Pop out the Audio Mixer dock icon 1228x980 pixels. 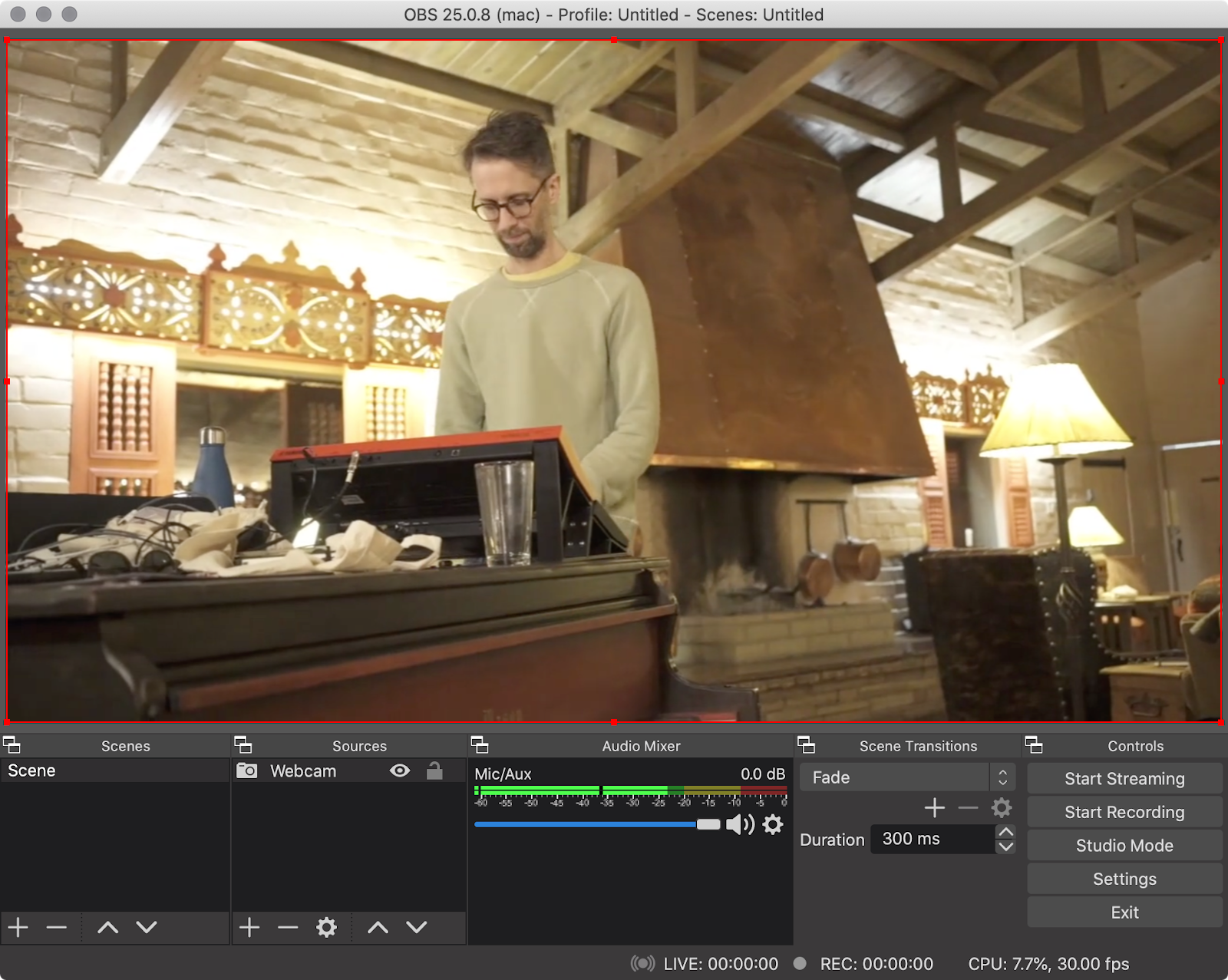click(x=480, y=745)
